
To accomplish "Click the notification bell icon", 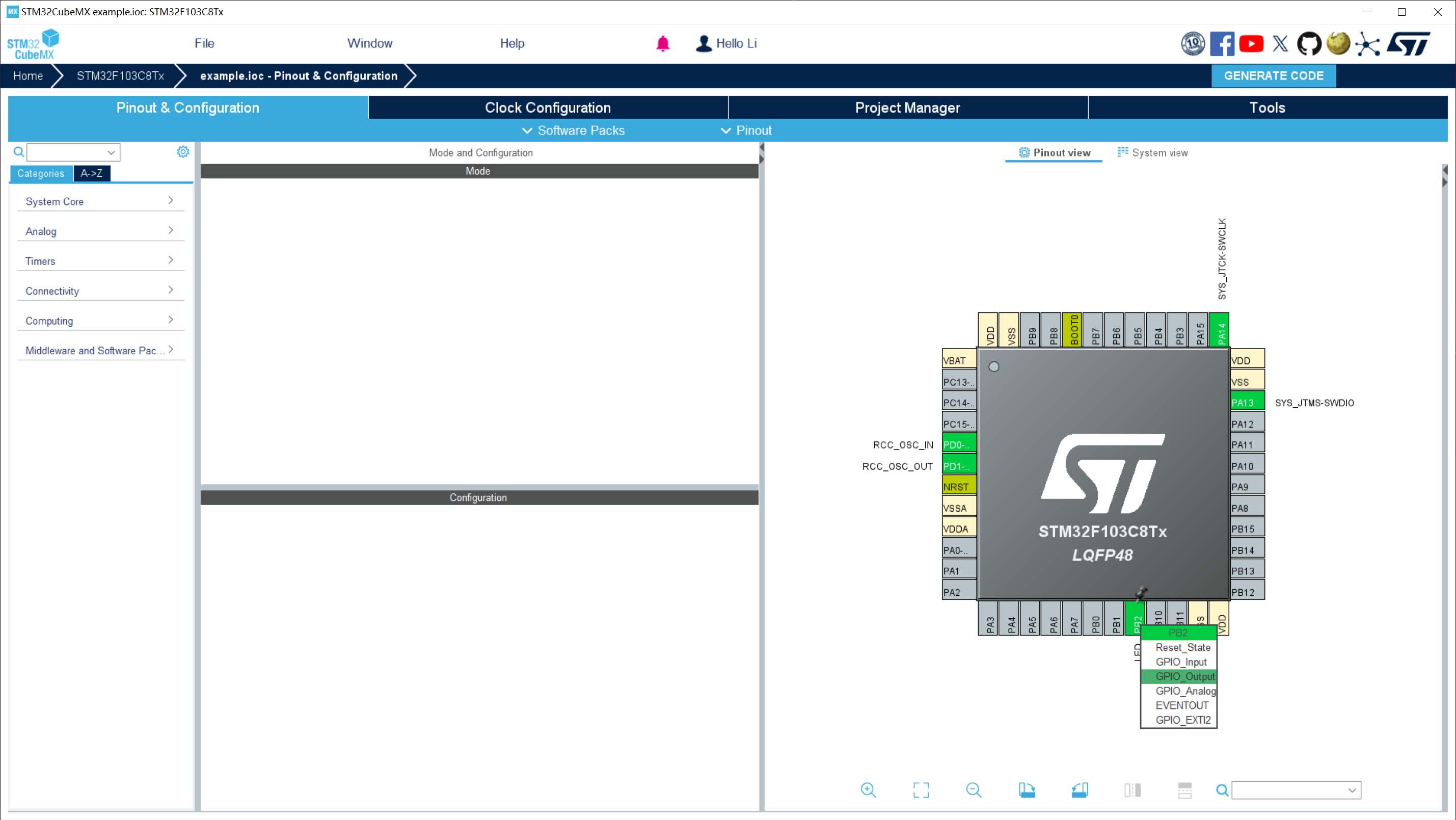I will [662, 43].
